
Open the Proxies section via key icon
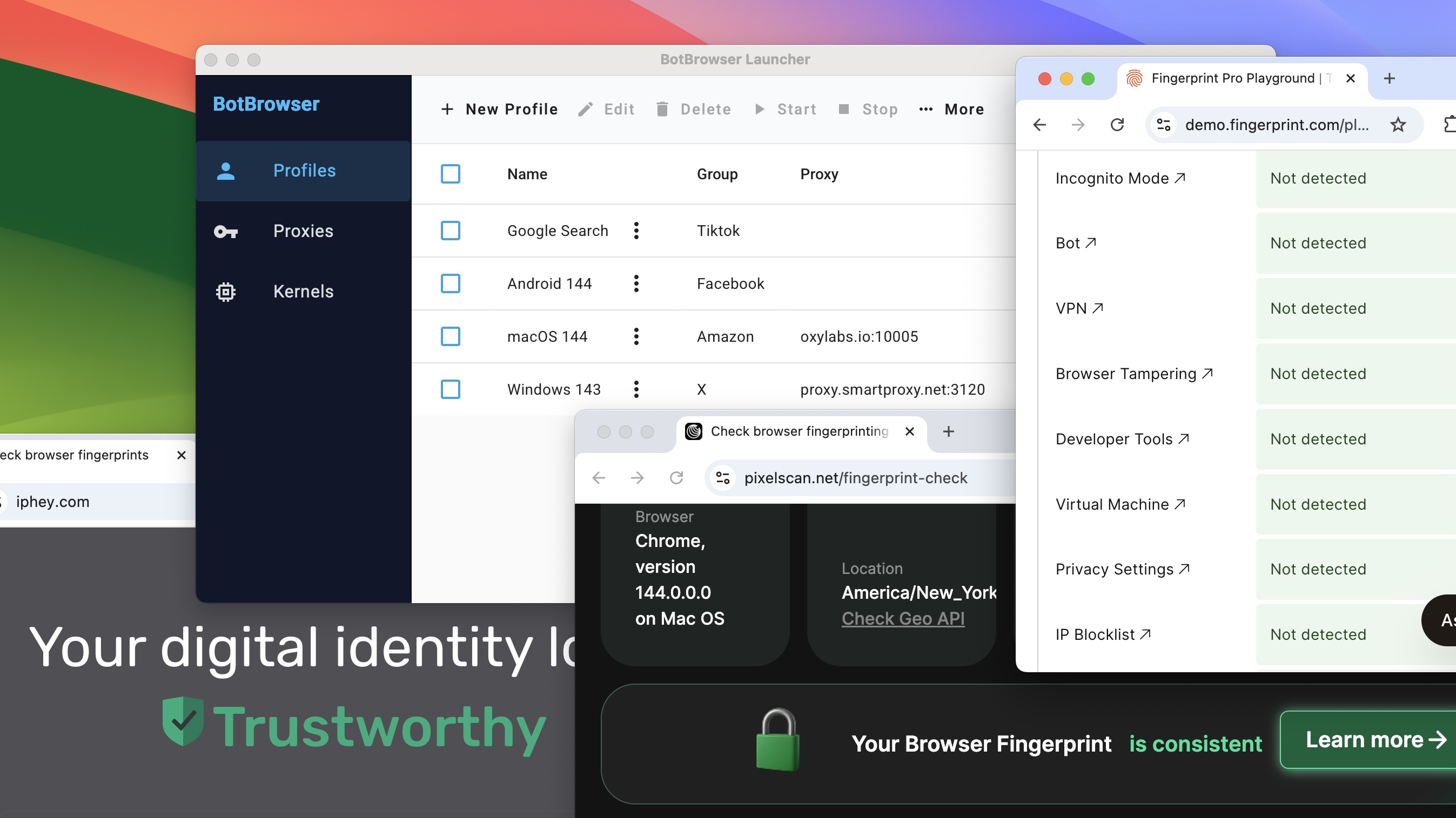[227, 231]
